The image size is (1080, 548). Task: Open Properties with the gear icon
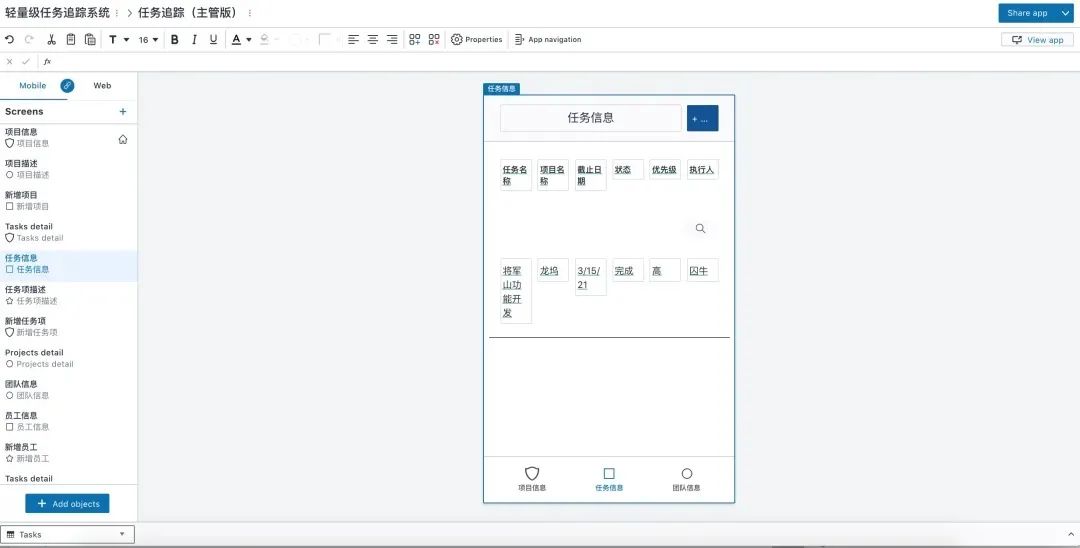point(477,40)
